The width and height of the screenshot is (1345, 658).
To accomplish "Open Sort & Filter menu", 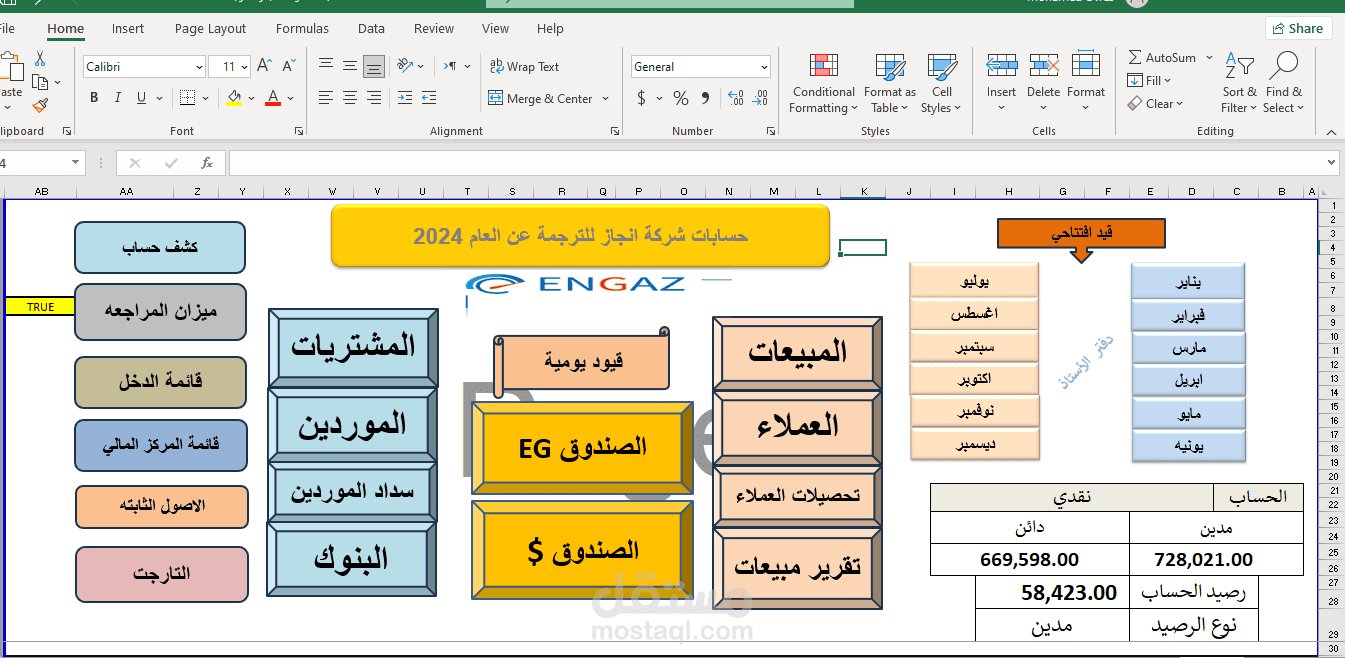I will (1240, 84).
